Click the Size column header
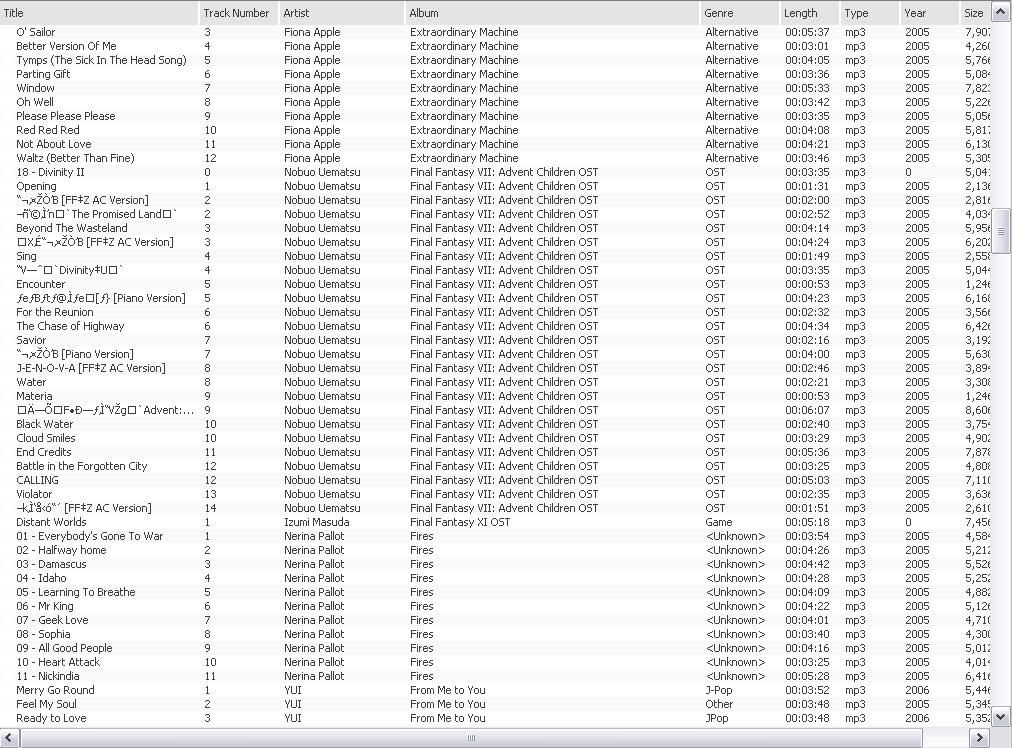Image resolution: width=1012 pixels, height=748 pixels. coord(975,13)
